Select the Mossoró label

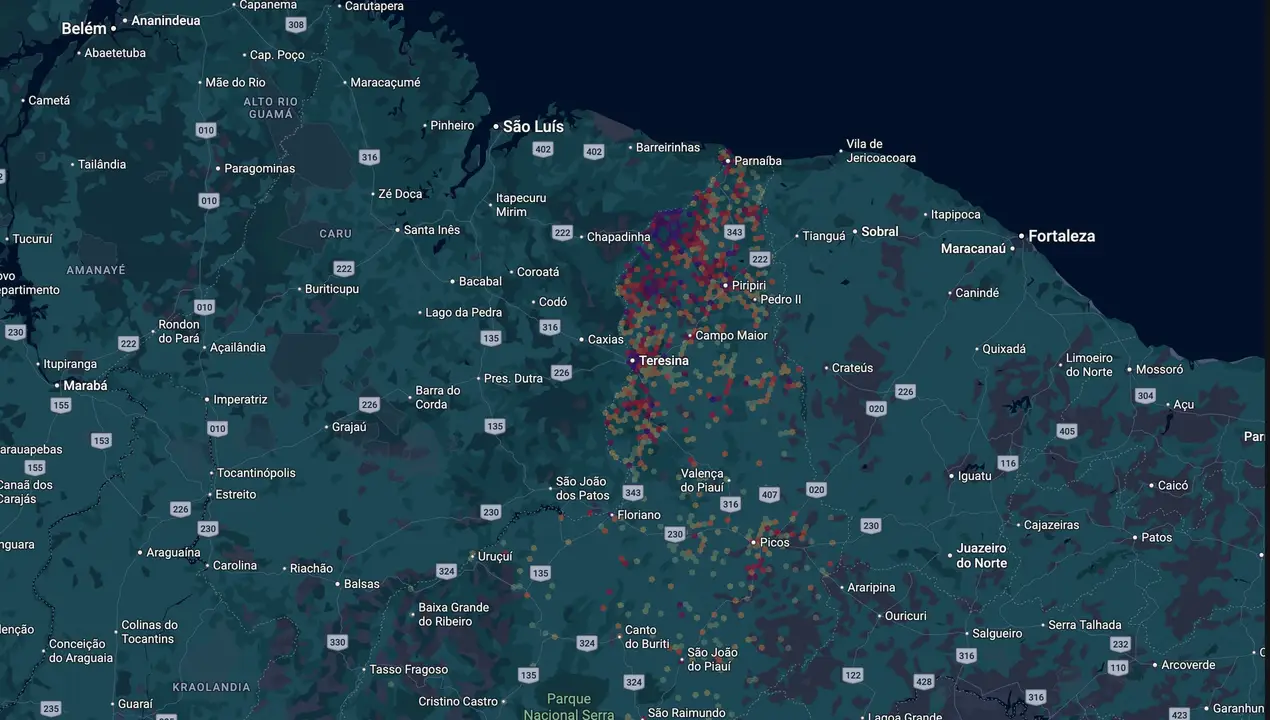[1159, 370]
